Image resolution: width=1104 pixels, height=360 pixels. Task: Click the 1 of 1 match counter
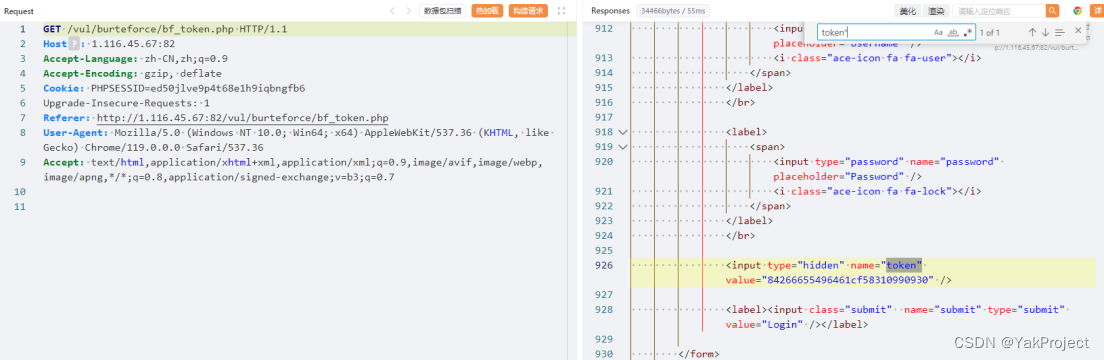989,32
